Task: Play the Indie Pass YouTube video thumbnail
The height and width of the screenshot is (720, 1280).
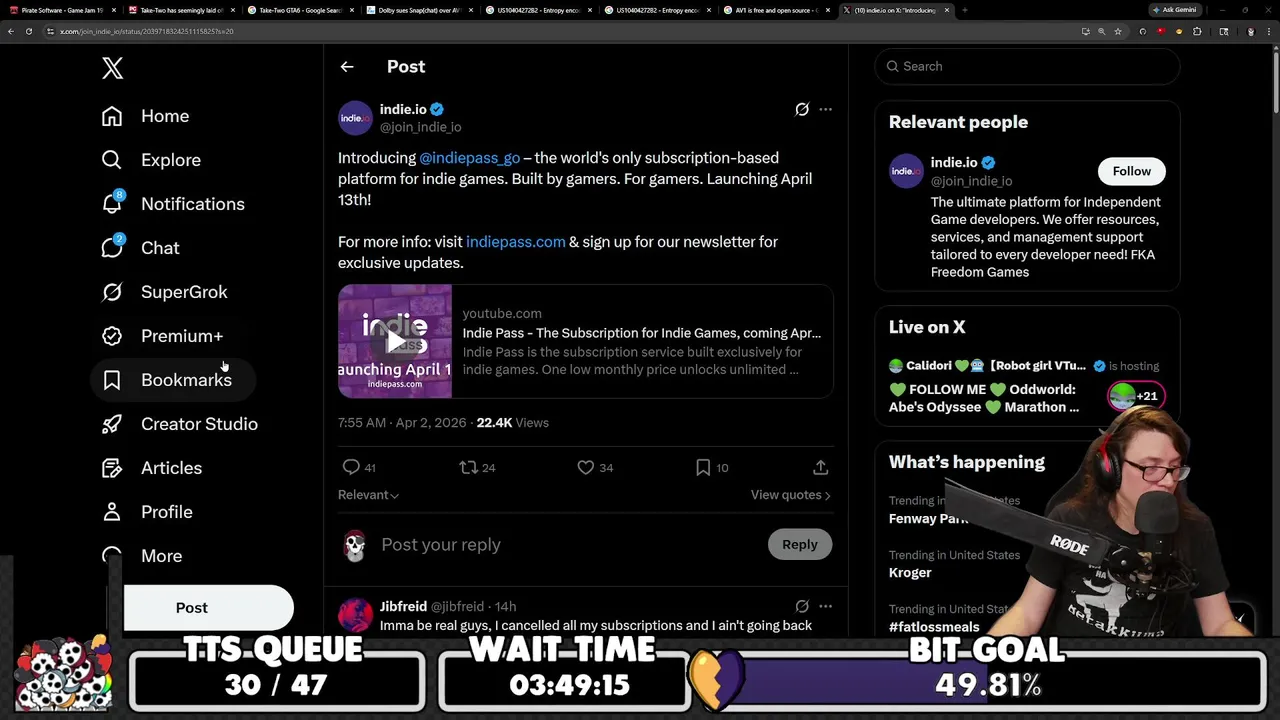Action: pyautogui.click(x=395, y=341)
